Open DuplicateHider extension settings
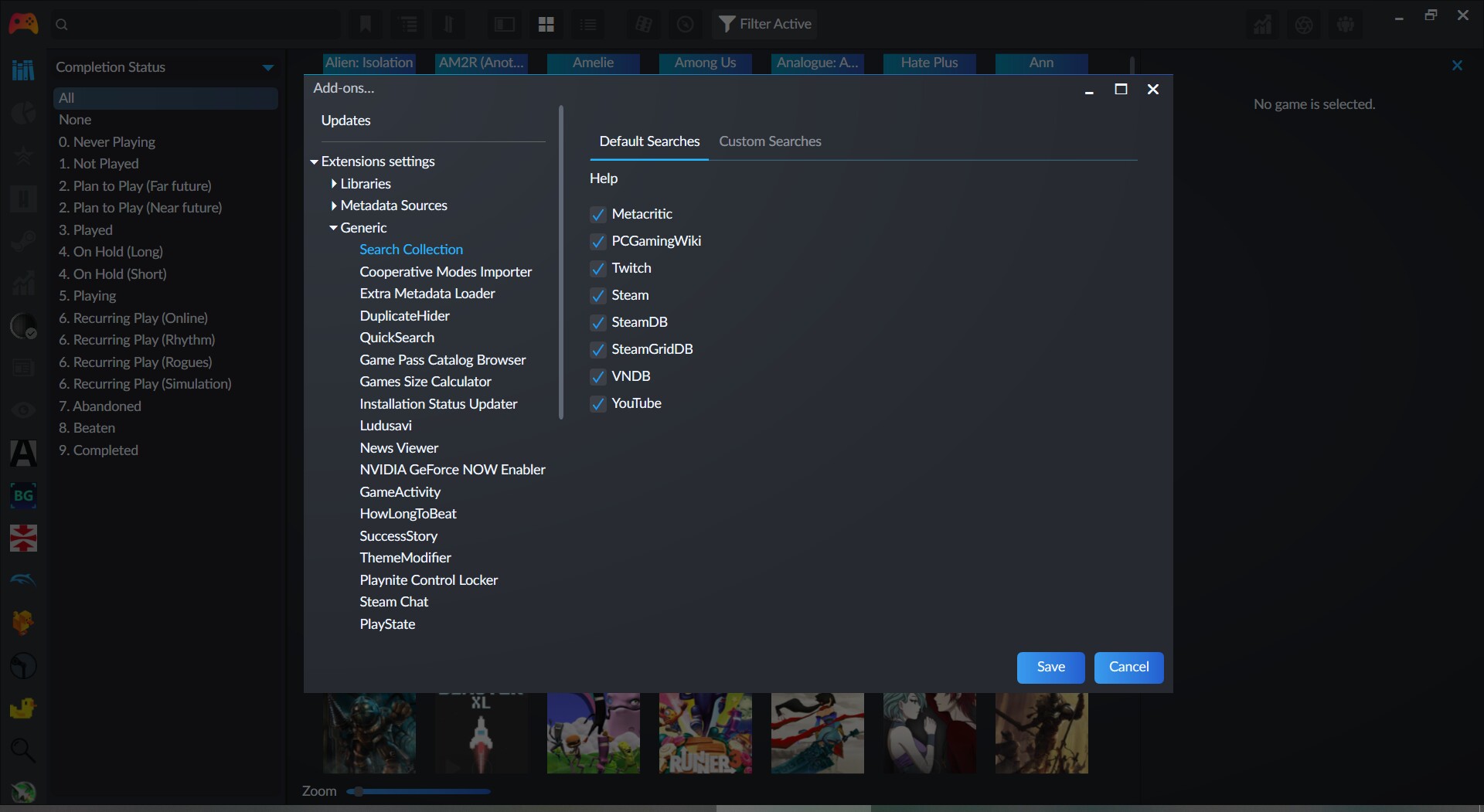The height and width of the screenshot is (812, 1484). (x=404, y=316)
